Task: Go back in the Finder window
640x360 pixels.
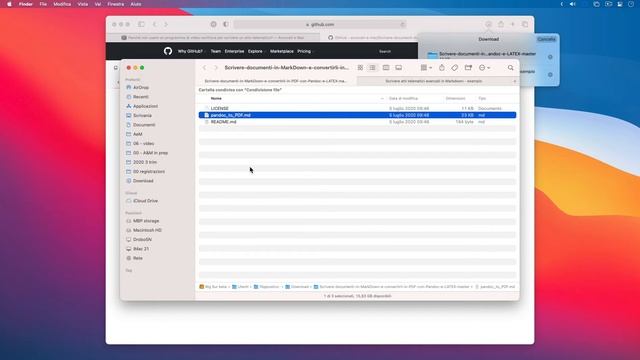Action: point(204,68)
